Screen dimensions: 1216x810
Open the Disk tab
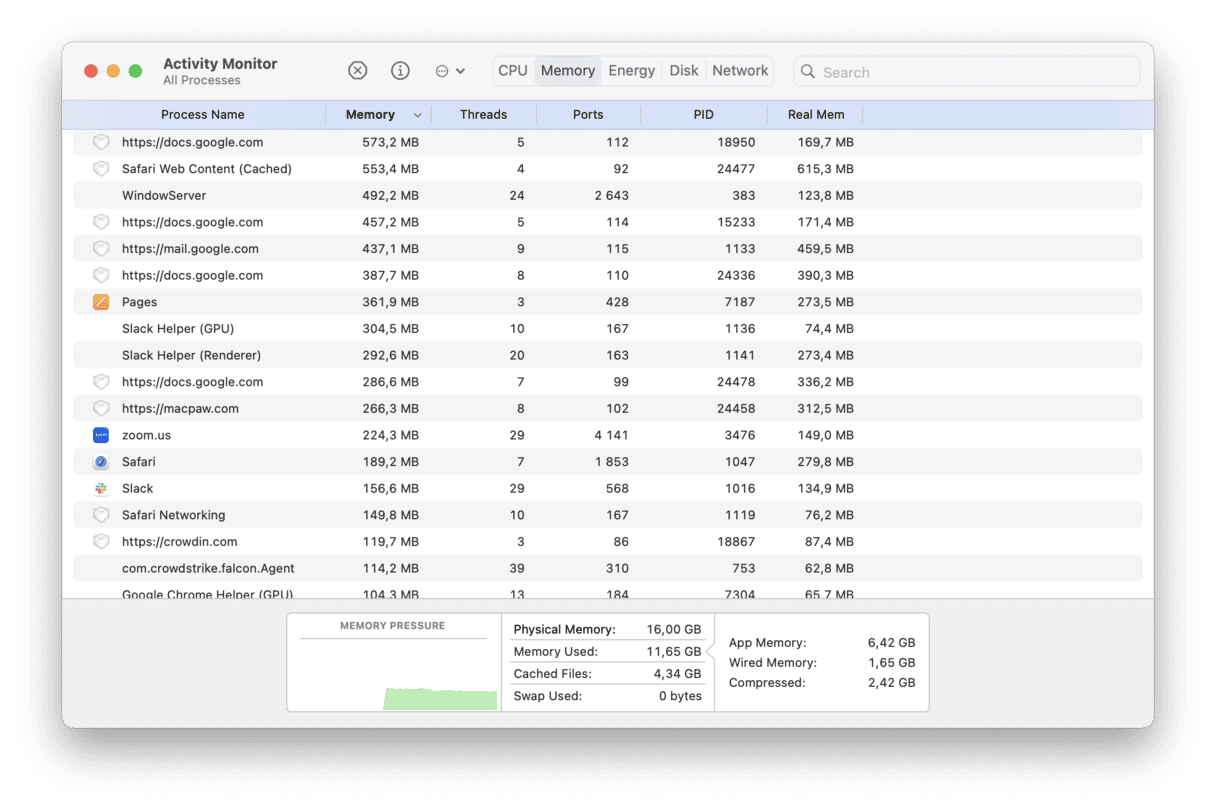[x=684, y=70]
